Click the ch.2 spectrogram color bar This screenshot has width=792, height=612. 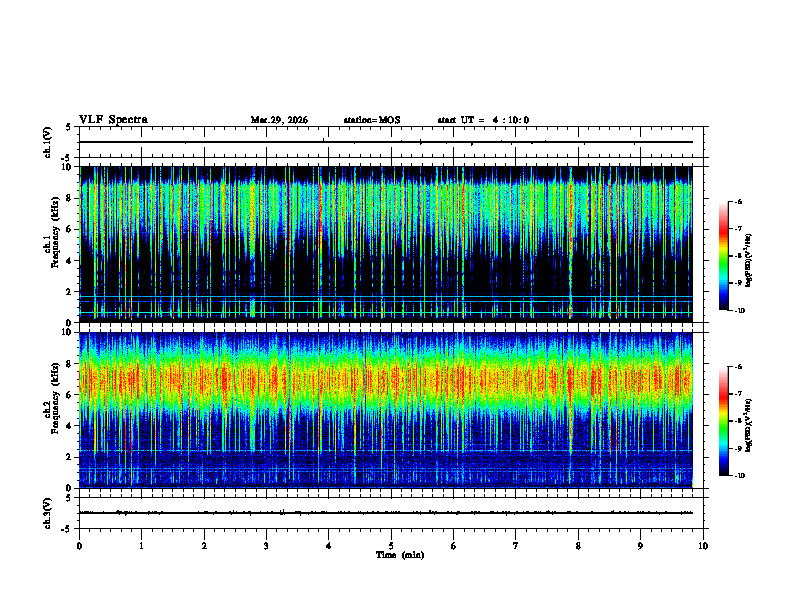tap(723, 421)
